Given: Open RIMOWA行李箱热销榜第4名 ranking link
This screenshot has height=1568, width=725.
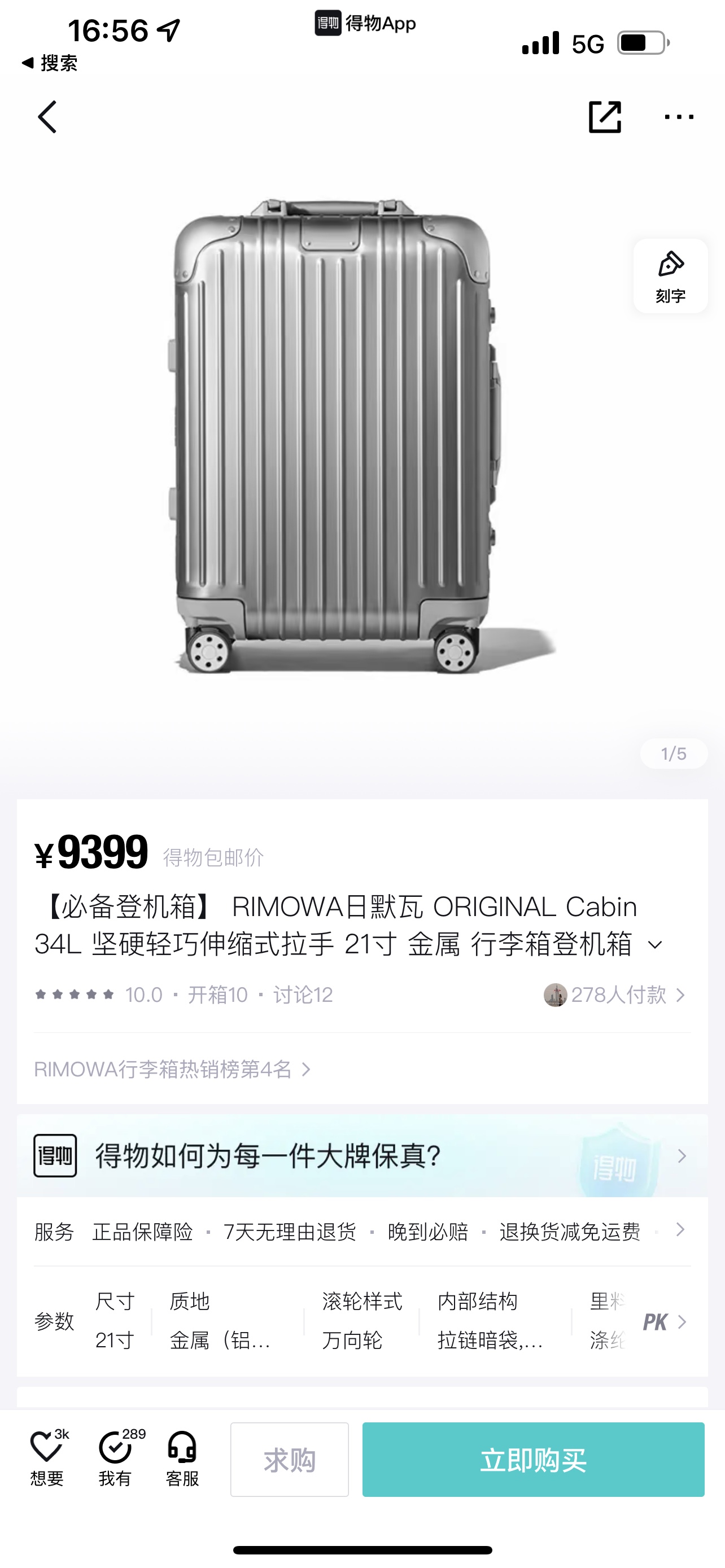Looking at the screenshot, I should coord(172,1070).
